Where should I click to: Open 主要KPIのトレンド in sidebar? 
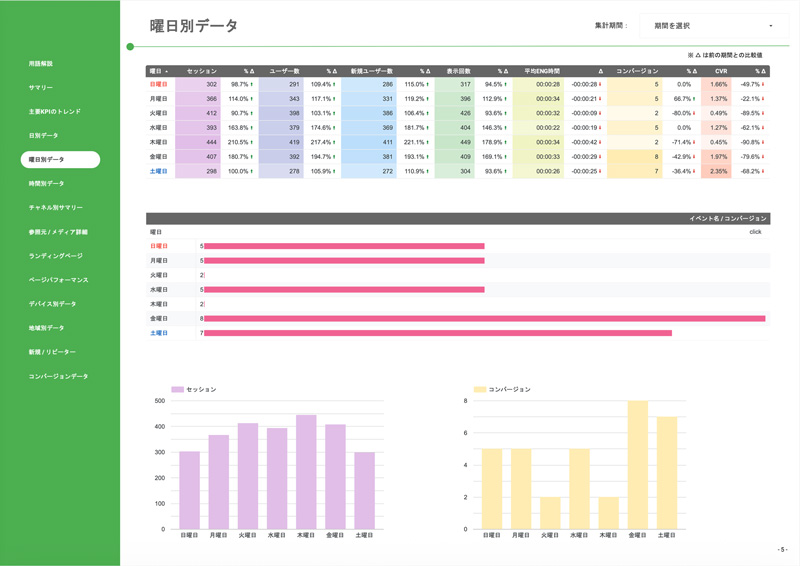click(x=55, y=112)
